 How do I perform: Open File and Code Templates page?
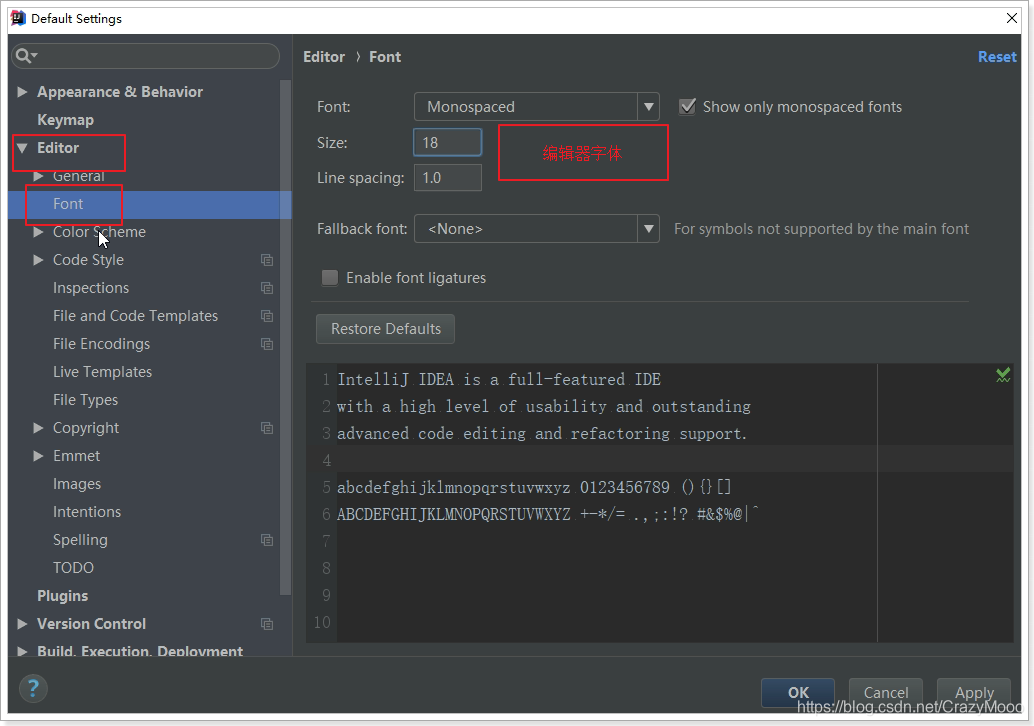(x=135, y=316)
